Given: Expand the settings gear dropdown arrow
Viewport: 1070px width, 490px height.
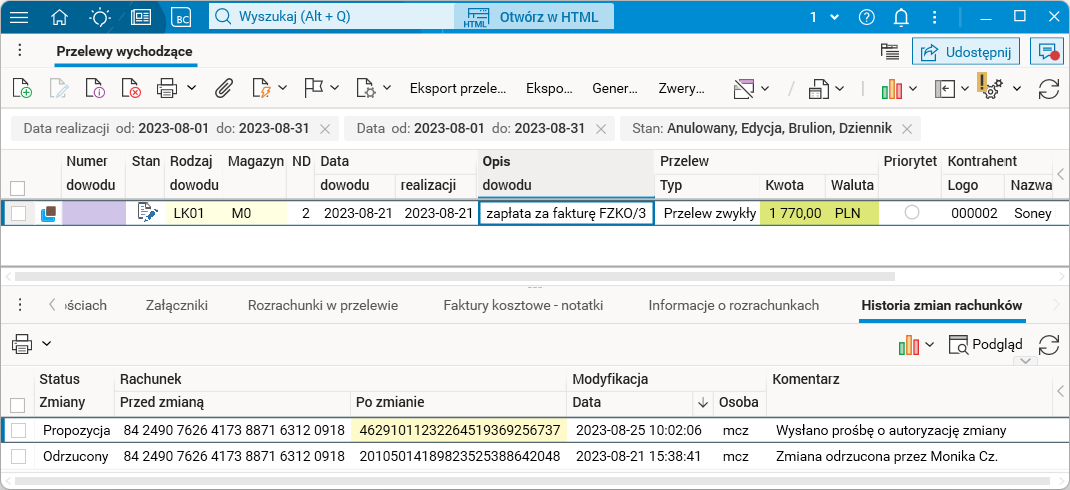Looking at the screenshot, I should coord(1017,88).
